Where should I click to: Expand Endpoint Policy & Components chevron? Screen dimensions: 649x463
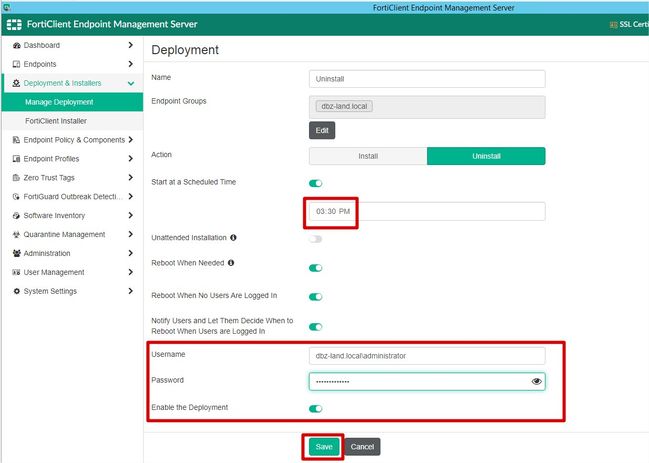[x=131, y=139]
